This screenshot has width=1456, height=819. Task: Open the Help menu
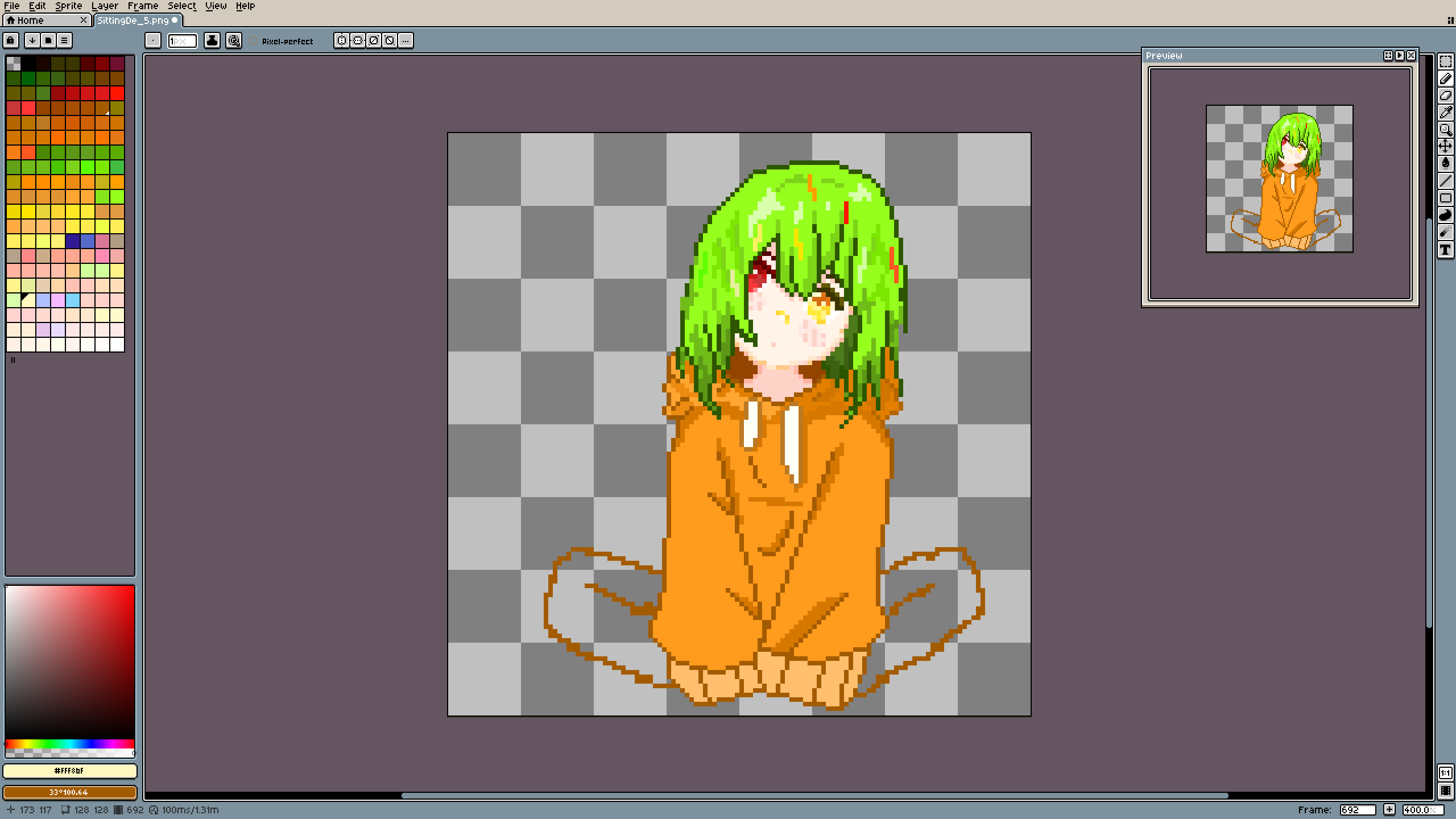click(245, 6)
